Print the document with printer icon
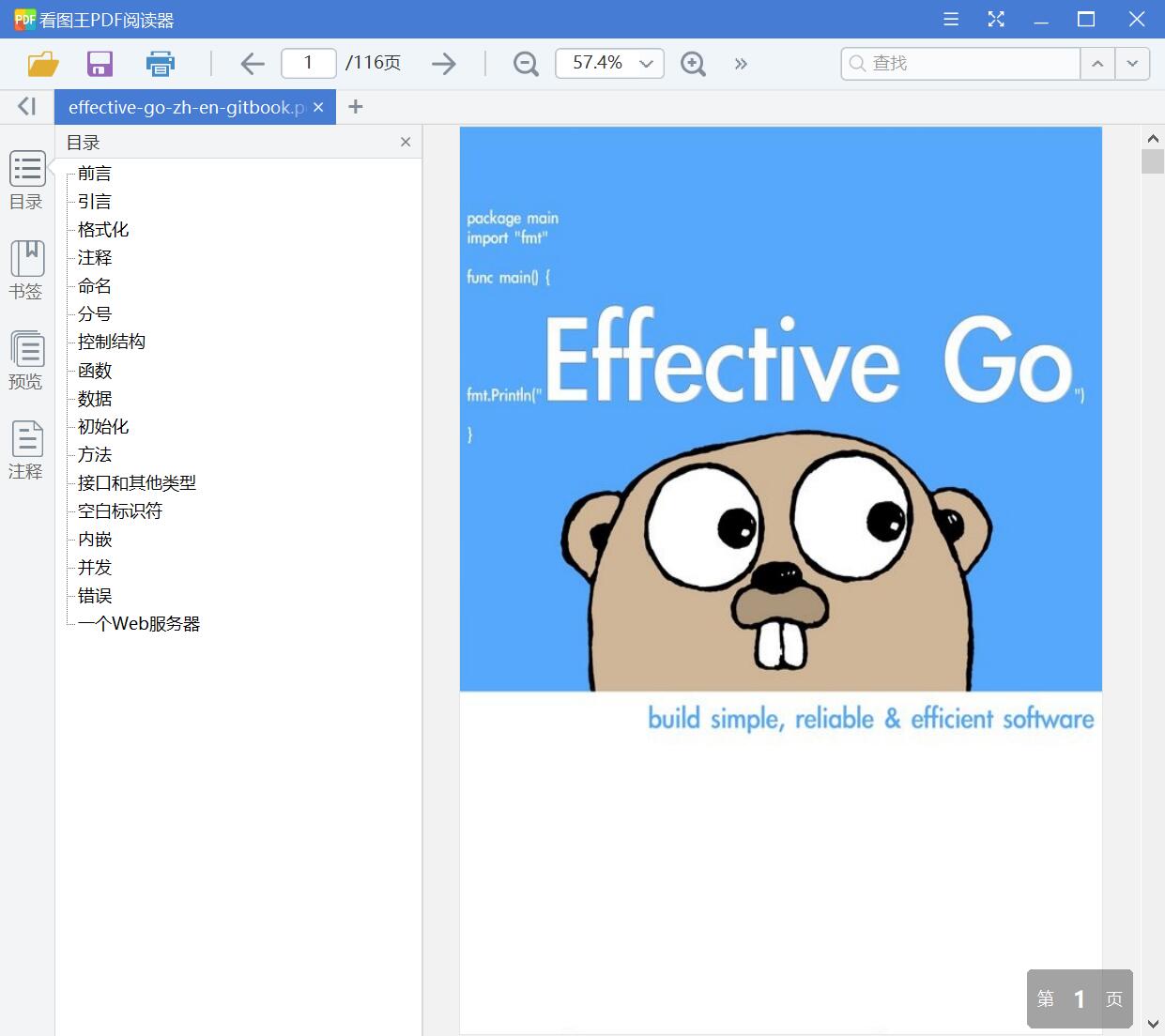This screenshot has height=1036, width=1165. (161, 64)
